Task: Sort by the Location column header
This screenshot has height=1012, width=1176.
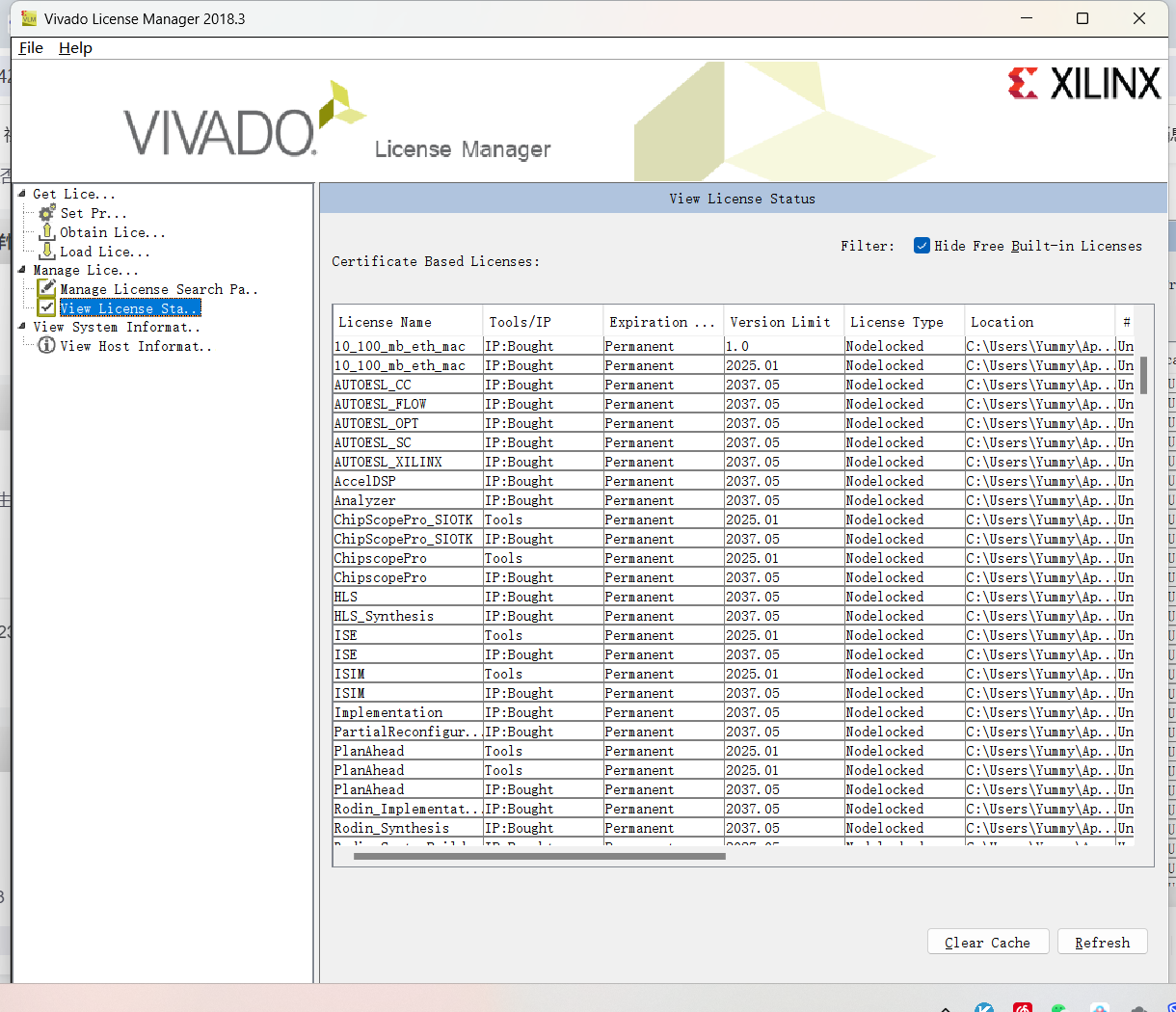Action: tap(1039, 322)
